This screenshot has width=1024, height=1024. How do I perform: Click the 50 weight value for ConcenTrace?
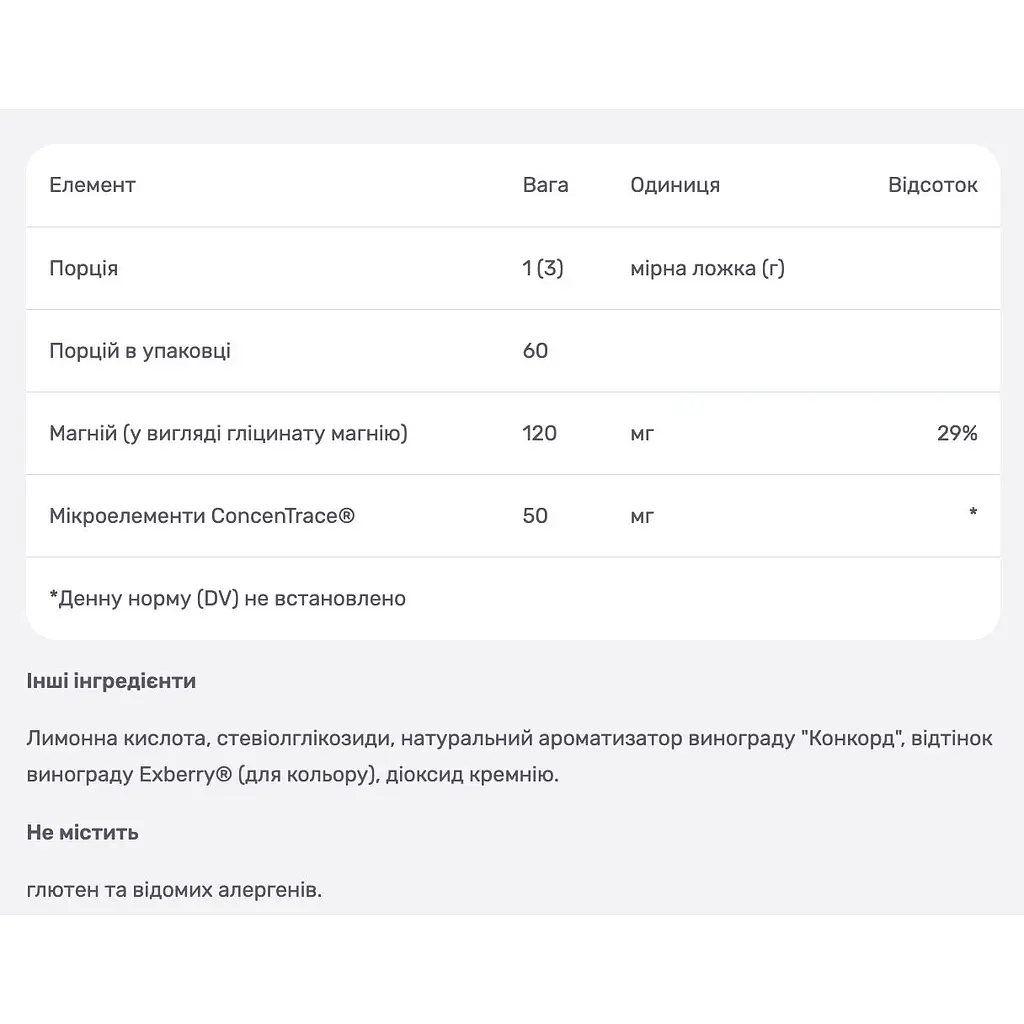535,516
